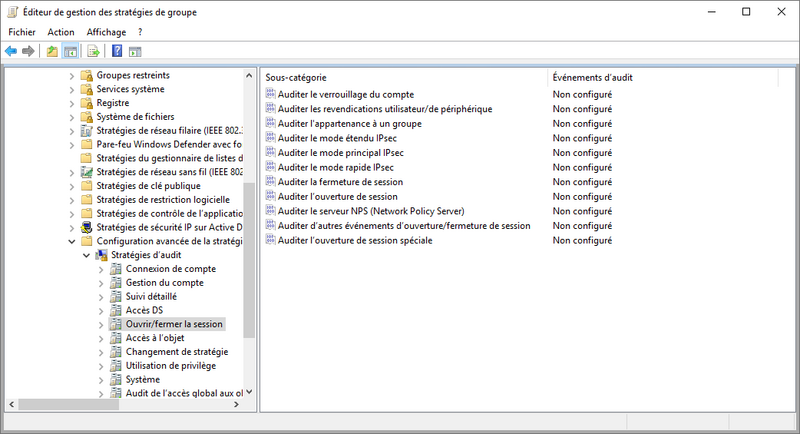The height and width of the screenshot is (434, 800).
Task: Expand the Groupes restreints node
Action: [x=71, y=75]
